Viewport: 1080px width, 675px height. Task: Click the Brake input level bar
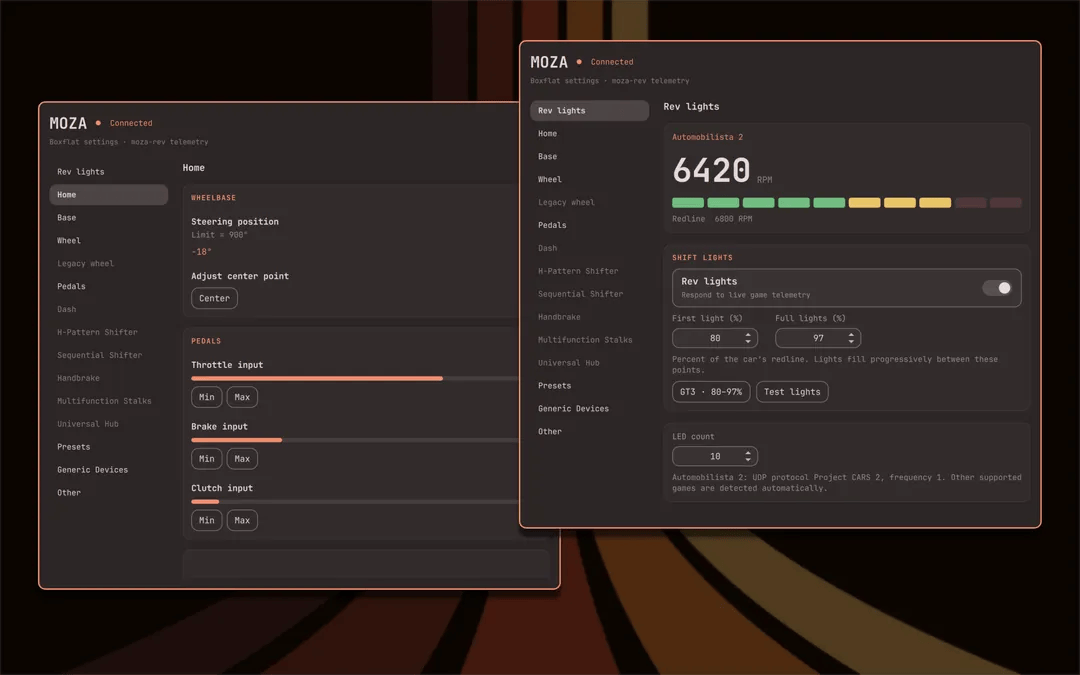tap(355, 439)
